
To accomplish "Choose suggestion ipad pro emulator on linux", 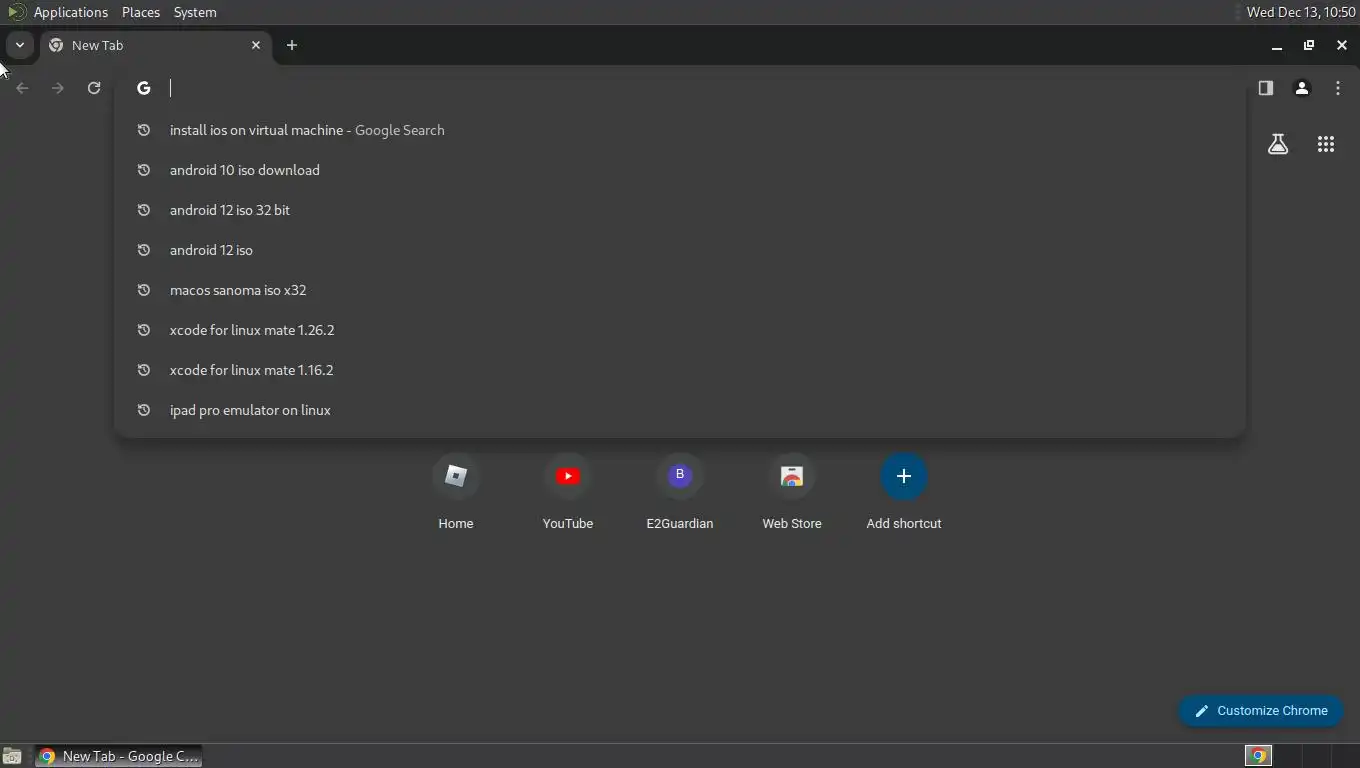I will (x=680, y=410).
